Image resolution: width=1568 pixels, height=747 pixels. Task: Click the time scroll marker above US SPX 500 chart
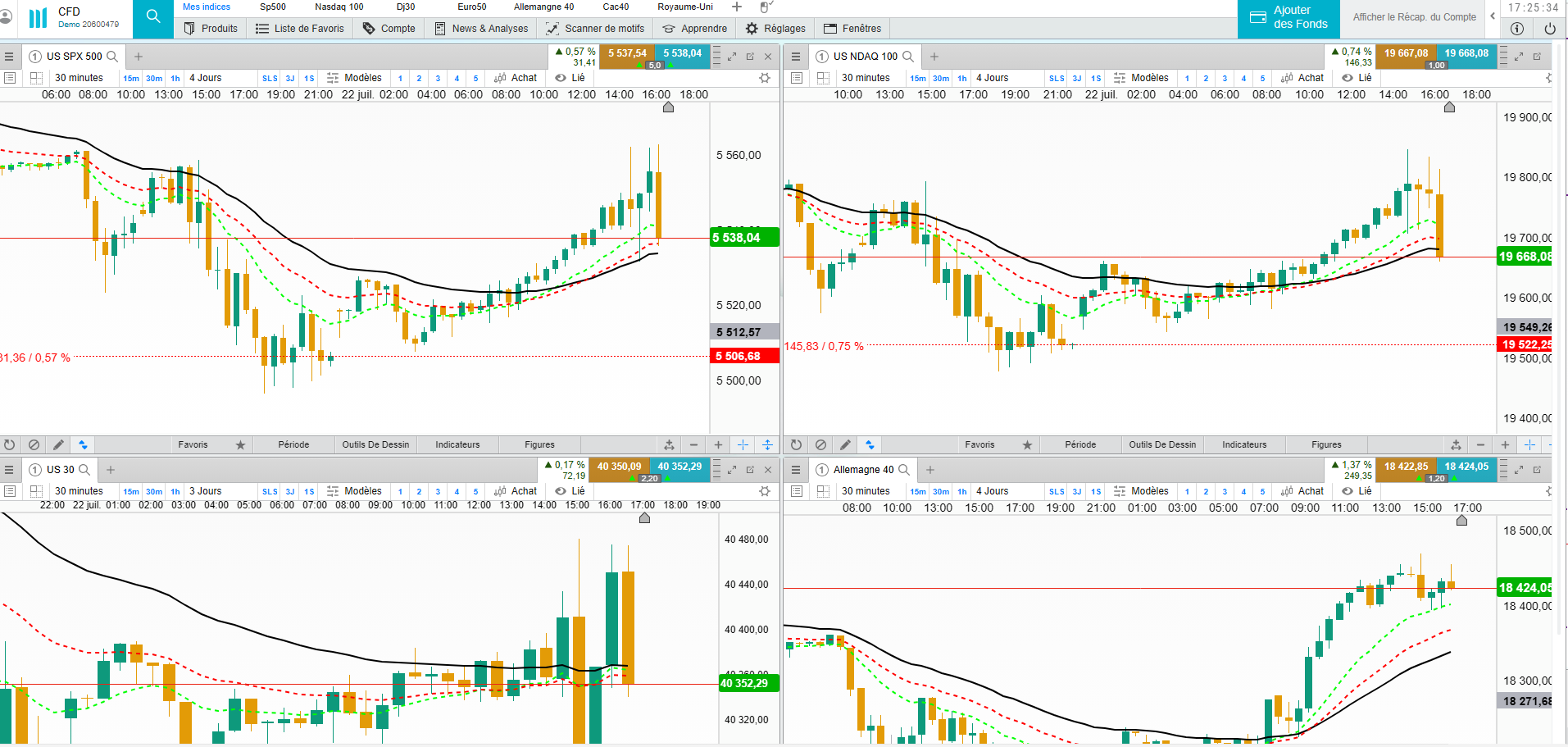coord(668,107)
